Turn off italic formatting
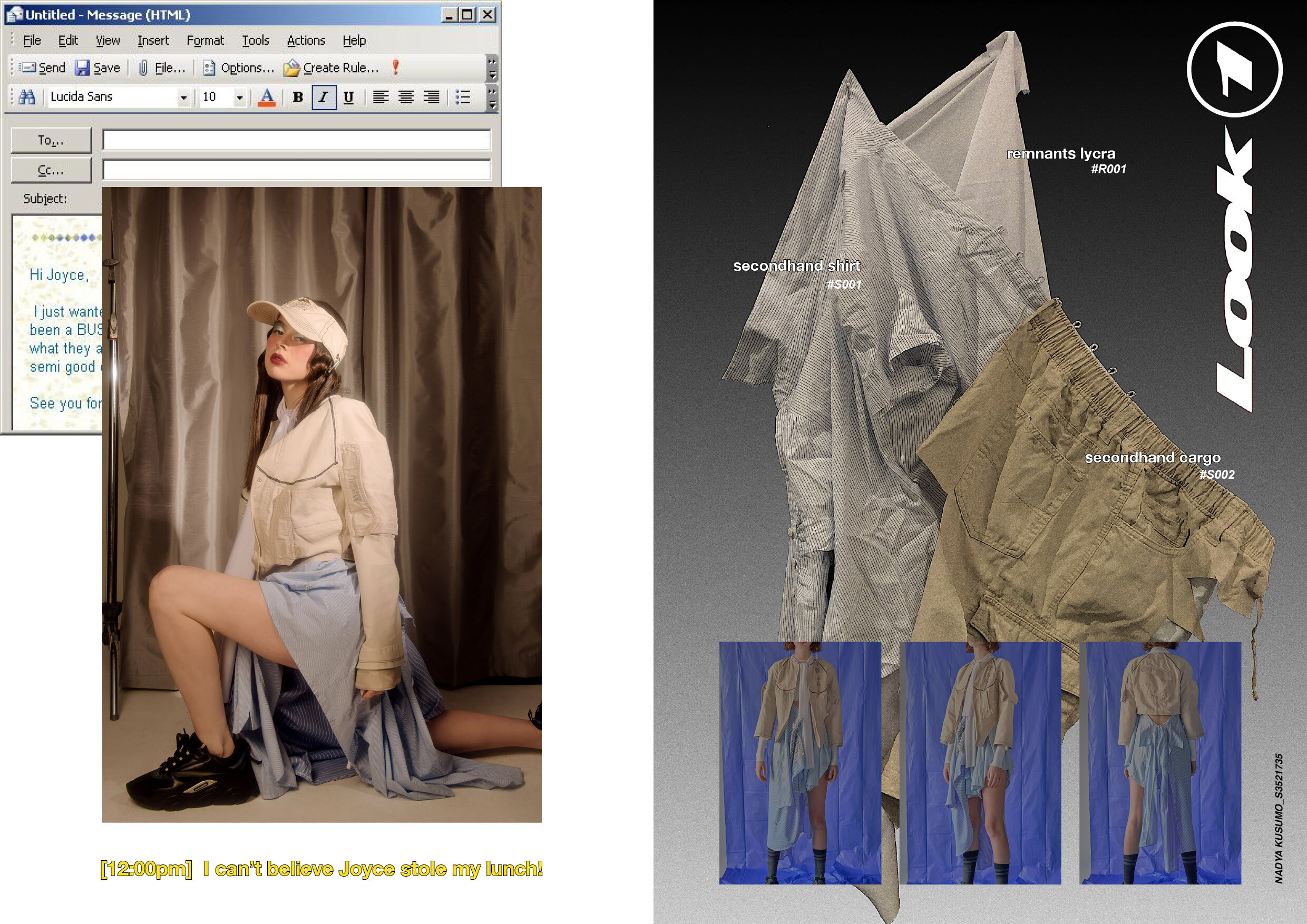This screenshot has height=924, width=1307. (324, 97)
